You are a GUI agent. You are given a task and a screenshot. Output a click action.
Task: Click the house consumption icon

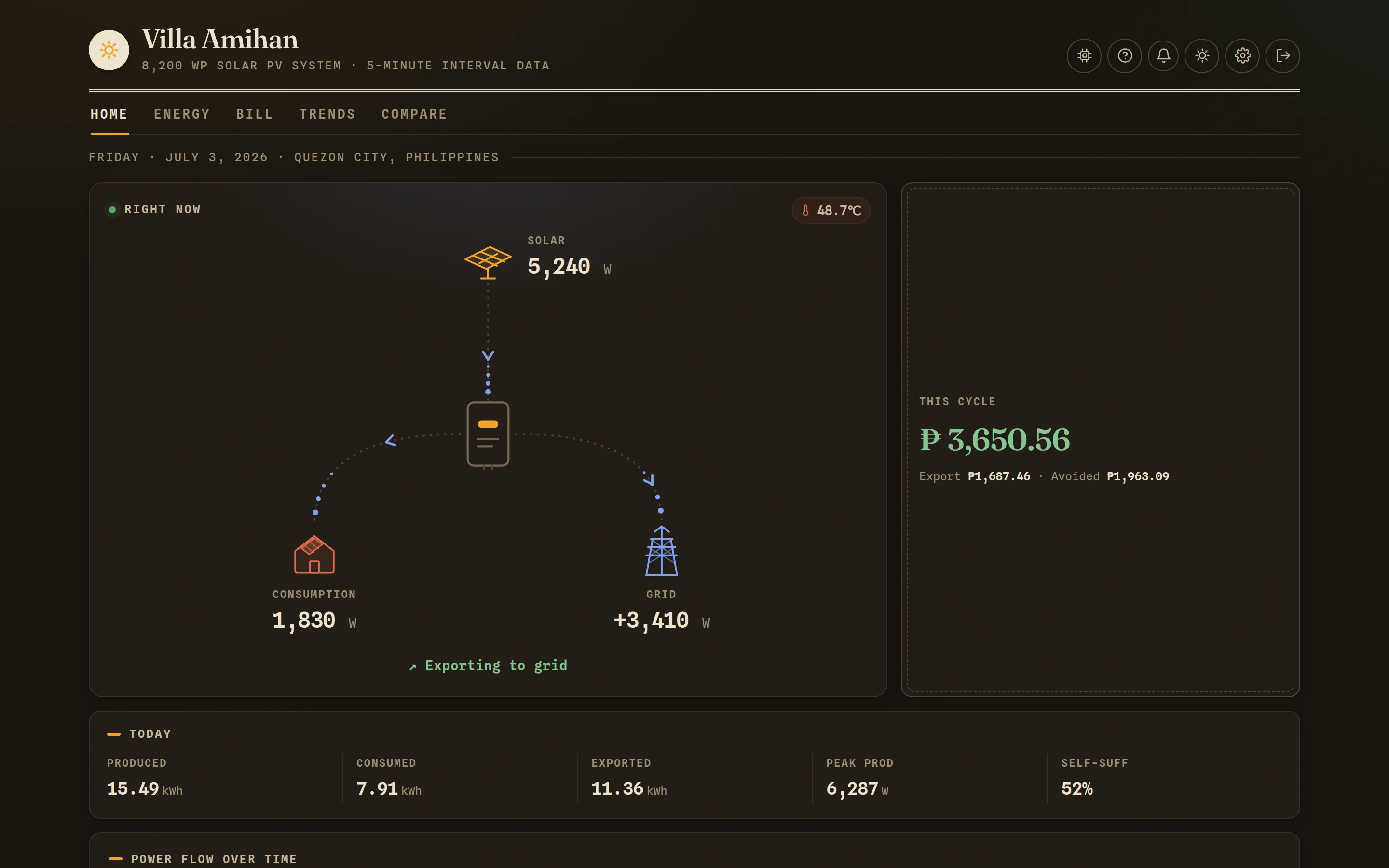[314, 555]
